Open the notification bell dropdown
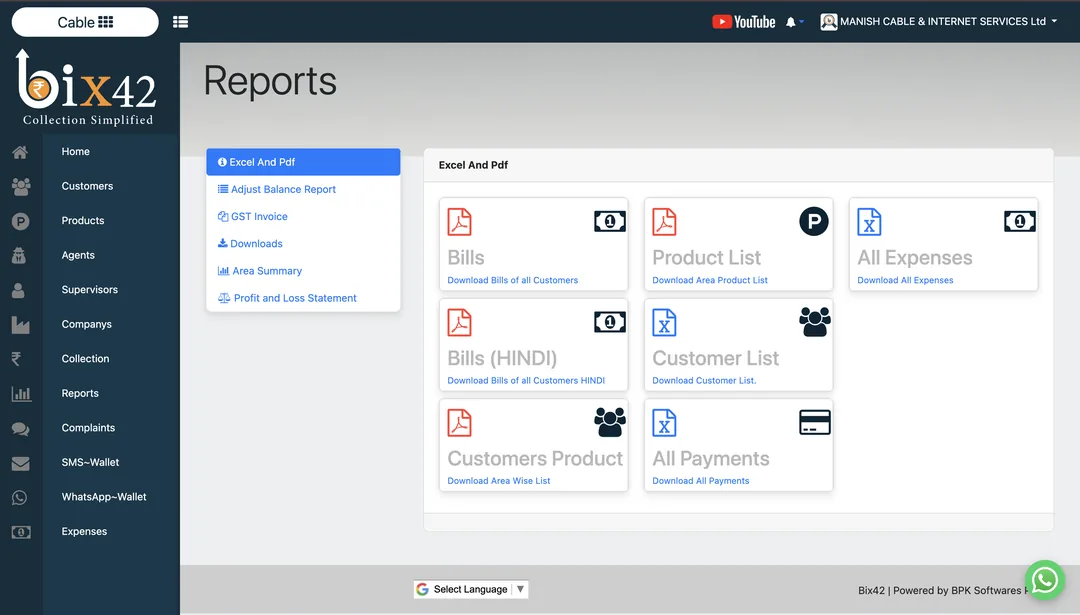This screenshot has width=1080, height=615. 795,22
